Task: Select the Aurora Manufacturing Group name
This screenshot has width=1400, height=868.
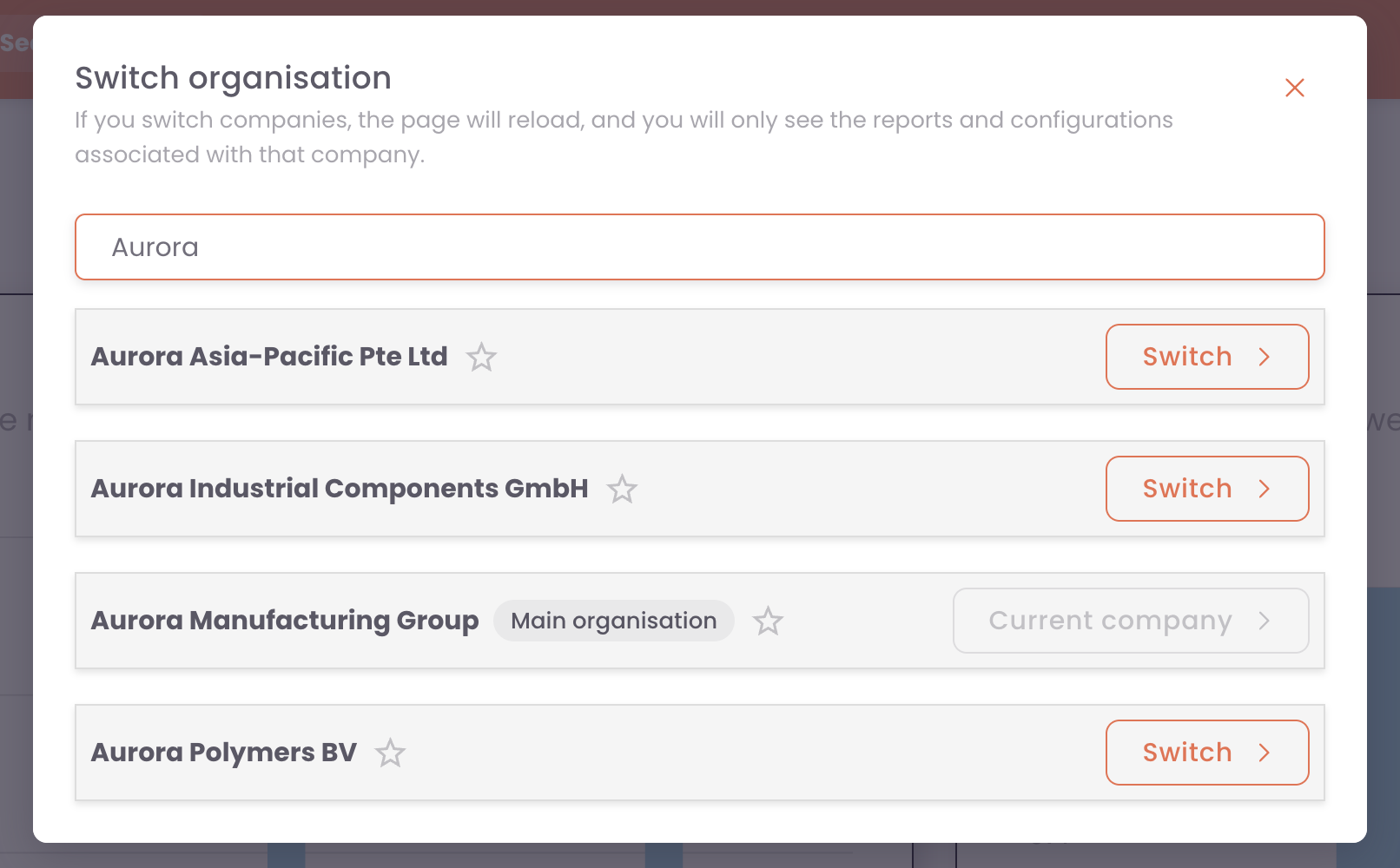Action: (285, 621)
